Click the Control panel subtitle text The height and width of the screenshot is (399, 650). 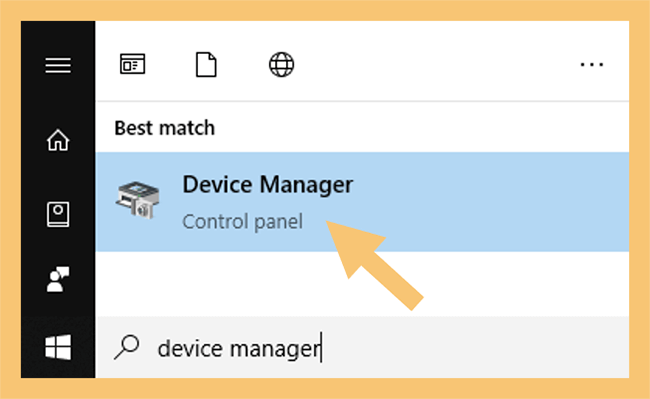tap(243, 222)
